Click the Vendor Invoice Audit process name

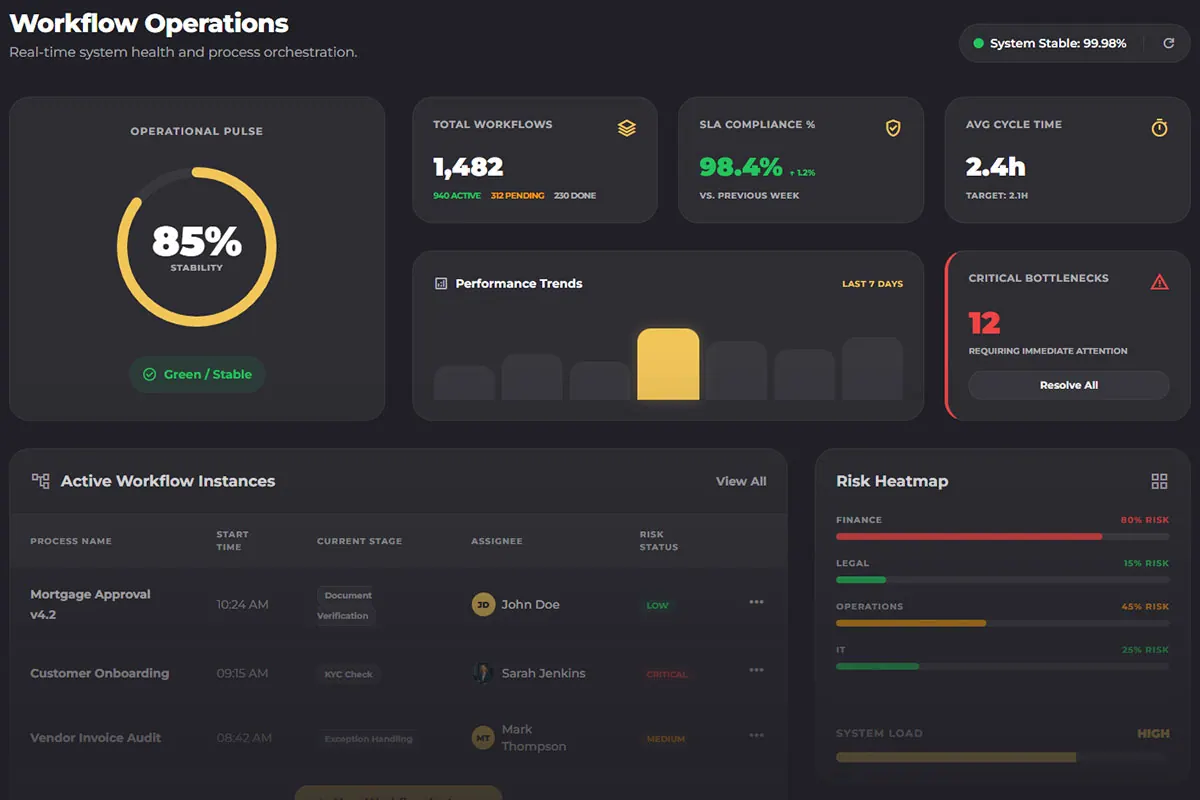tap(96, 738)
